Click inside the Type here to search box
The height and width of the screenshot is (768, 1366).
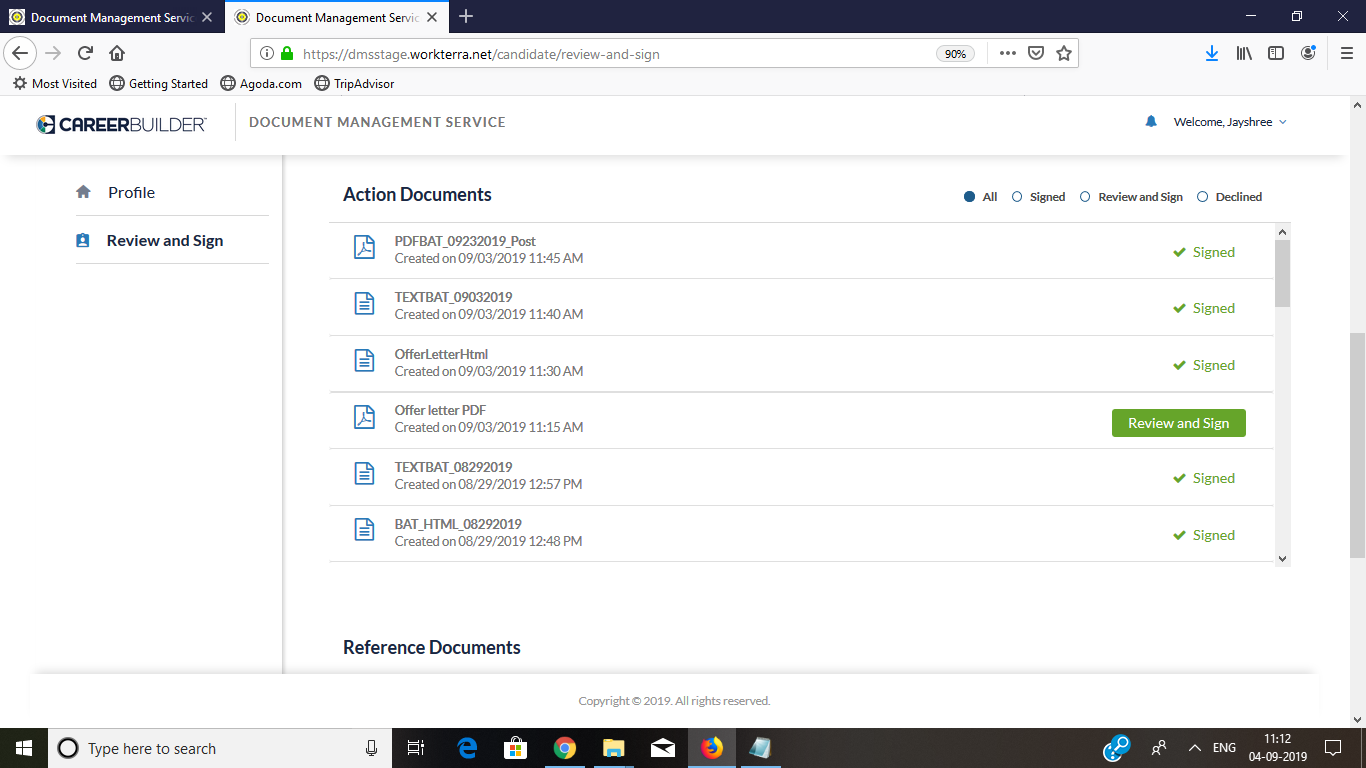200,747
